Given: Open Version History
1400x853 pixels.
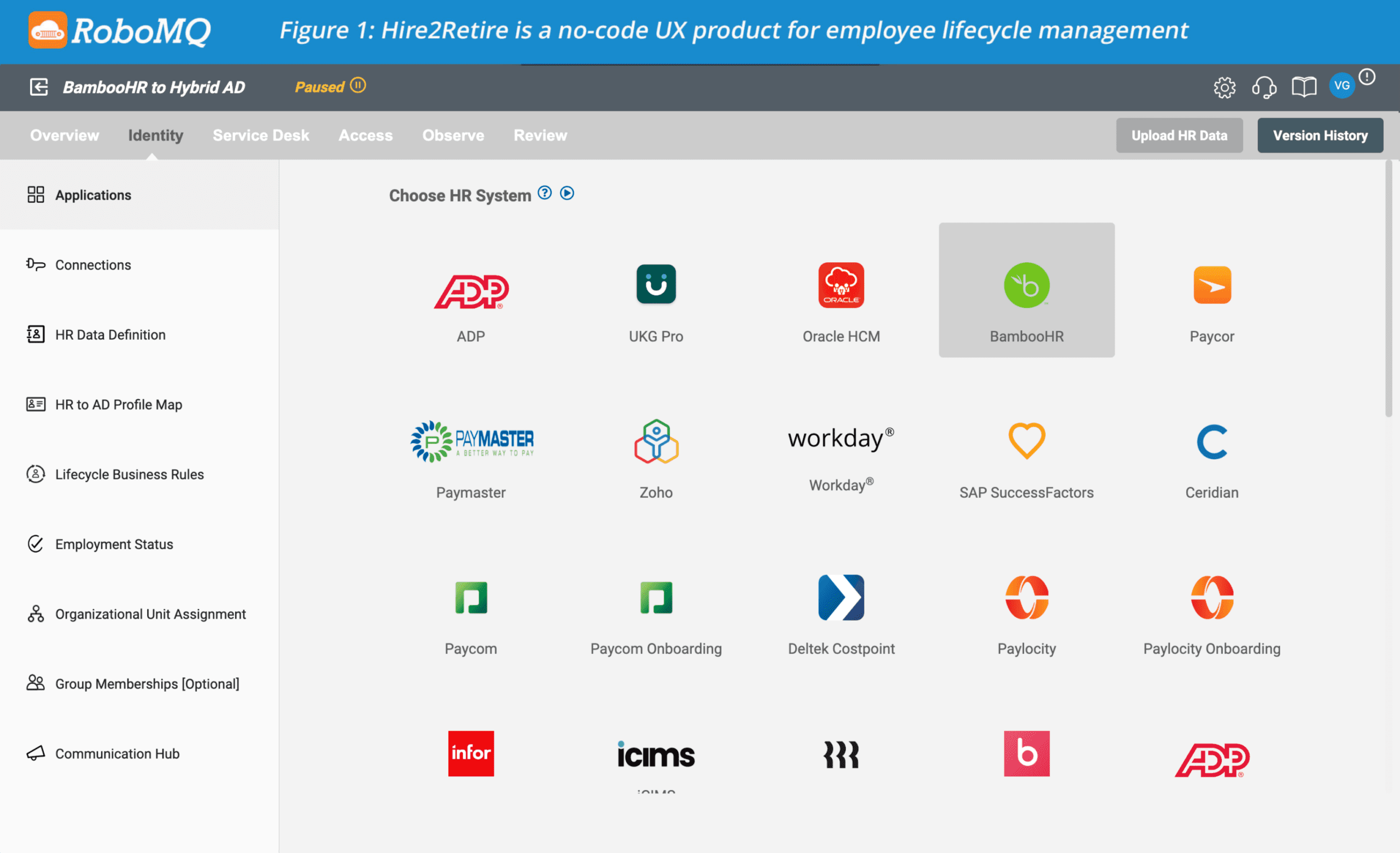Looking at the screenshot, I should tap(1319, 135).
